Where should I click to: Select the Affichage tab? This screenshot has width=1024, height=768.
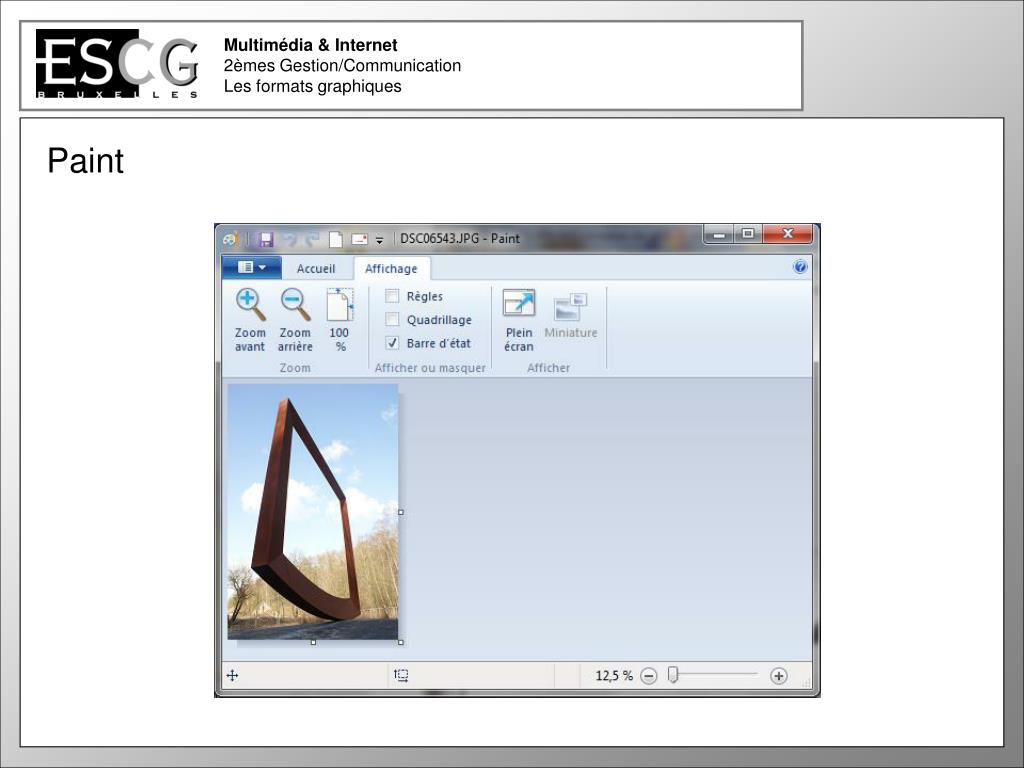(x=391, y=268)
